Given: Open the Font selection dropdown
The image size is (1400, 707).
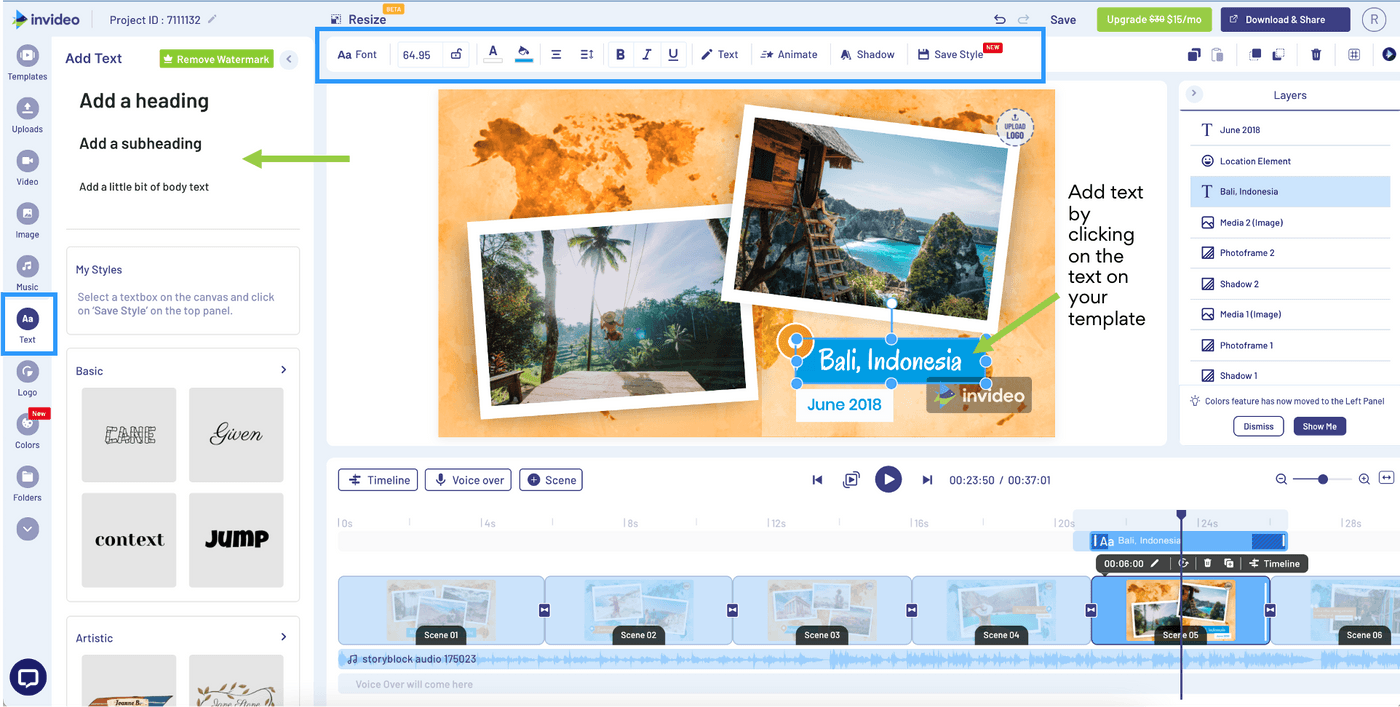Looking at the screenshot, I should coord(357,54).
